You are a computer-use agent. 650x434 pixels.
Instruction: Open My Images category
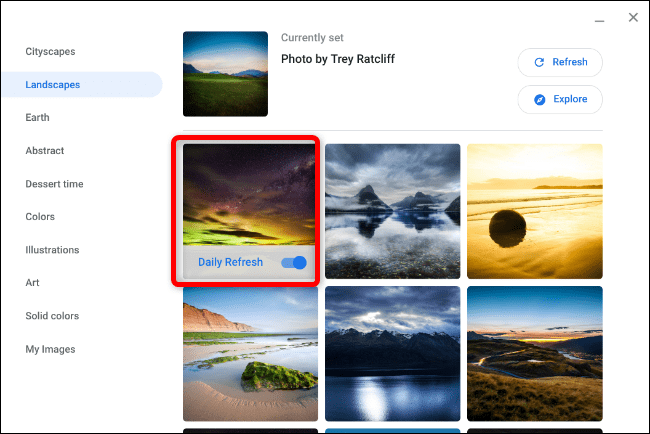(x=50, y=349)
